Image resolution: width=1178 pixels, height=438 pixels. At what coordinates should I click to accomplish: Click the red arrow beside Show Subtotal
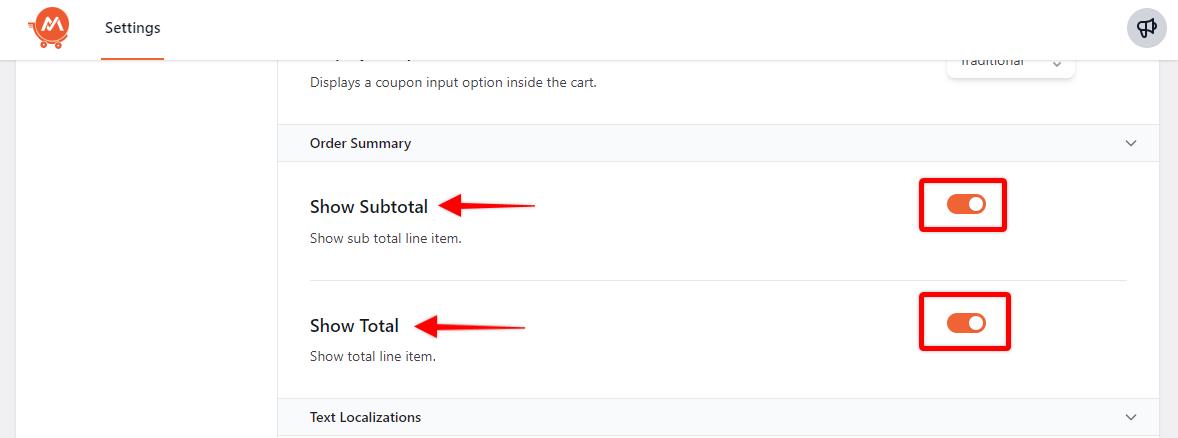tap(489, 206)
